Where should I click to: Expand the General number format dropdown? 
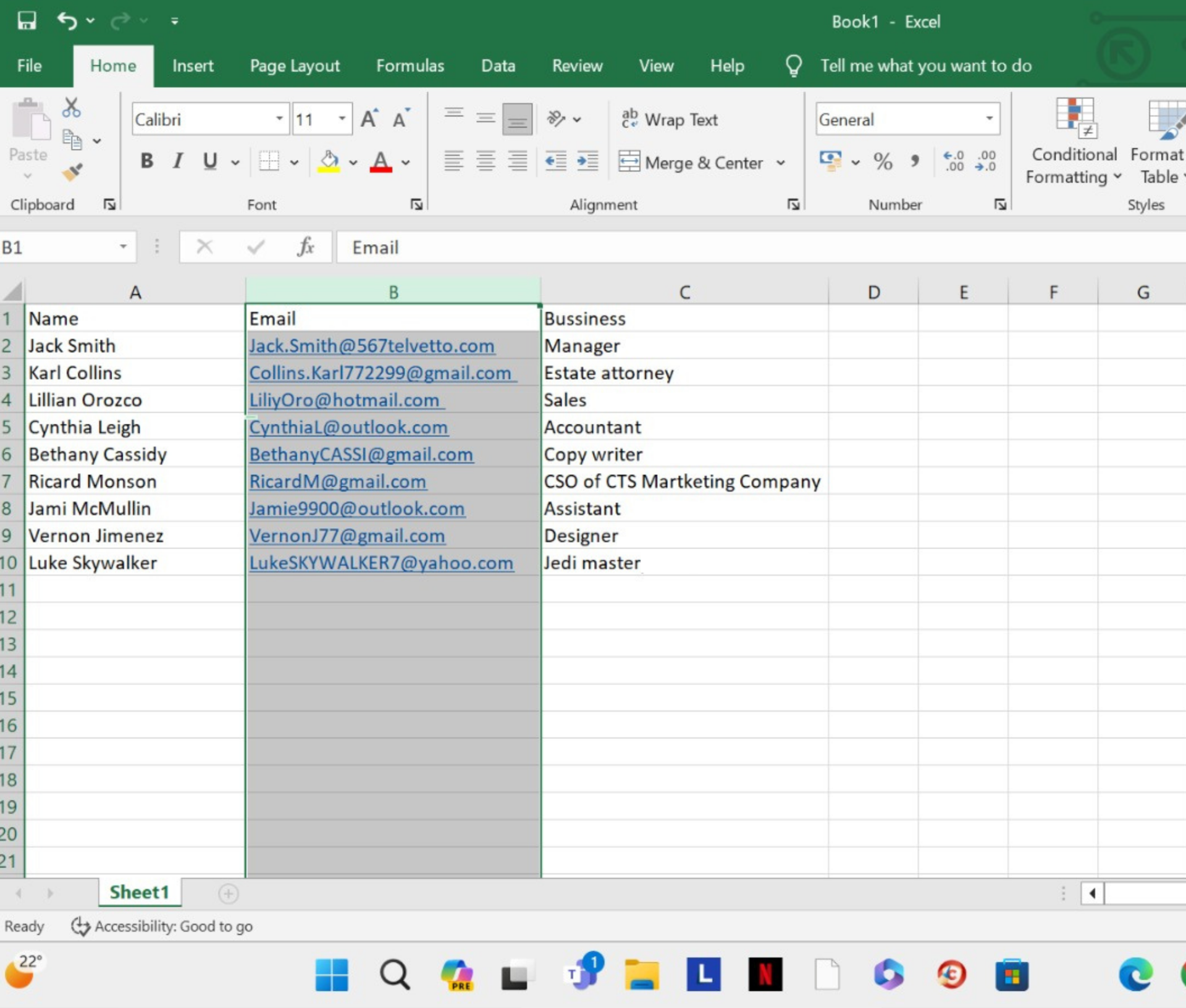tap(989, 119)
